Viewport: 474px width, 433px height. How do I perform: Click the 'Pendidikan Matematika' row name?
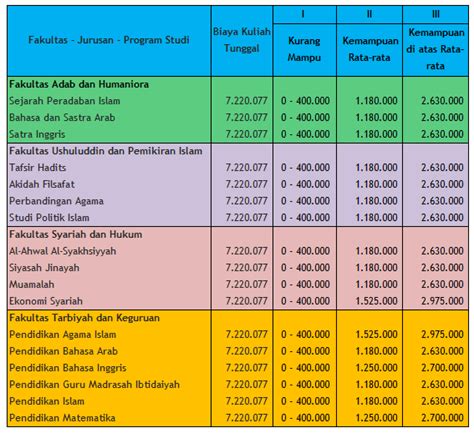62,418
